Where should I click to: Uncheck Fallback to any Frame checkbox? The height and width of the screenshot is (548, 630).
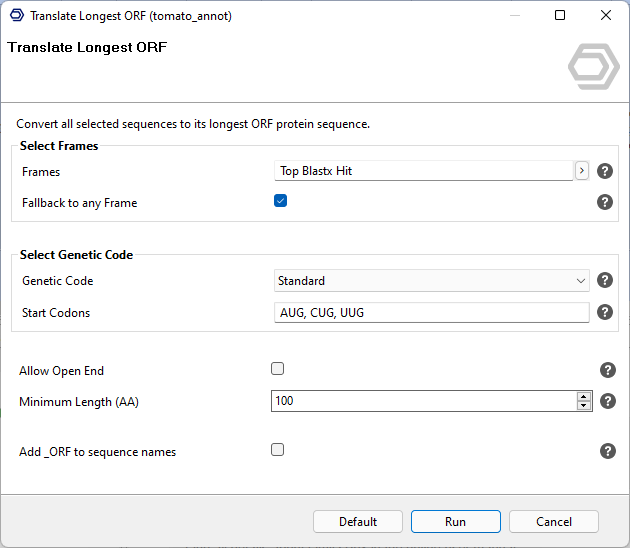(280, 201)
